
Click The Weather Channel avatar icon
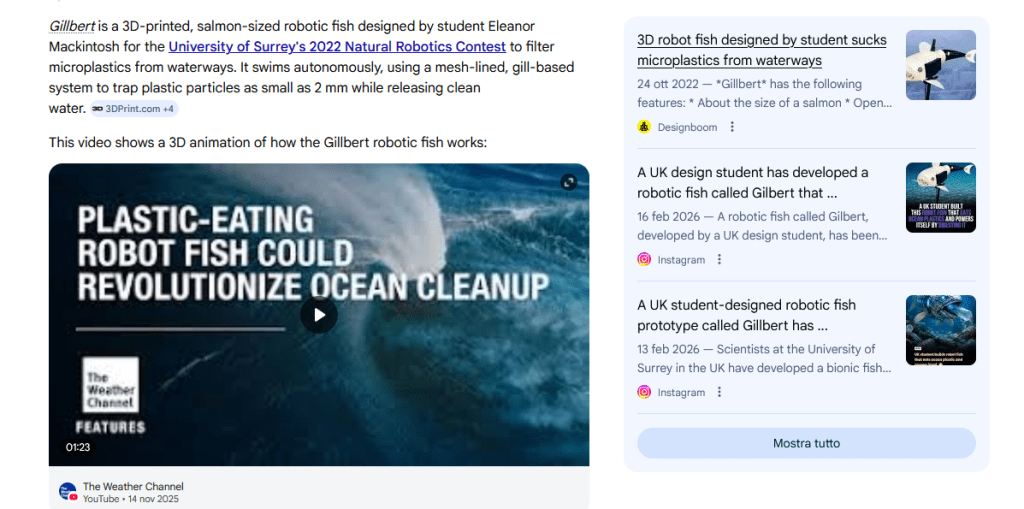(67, 492)
